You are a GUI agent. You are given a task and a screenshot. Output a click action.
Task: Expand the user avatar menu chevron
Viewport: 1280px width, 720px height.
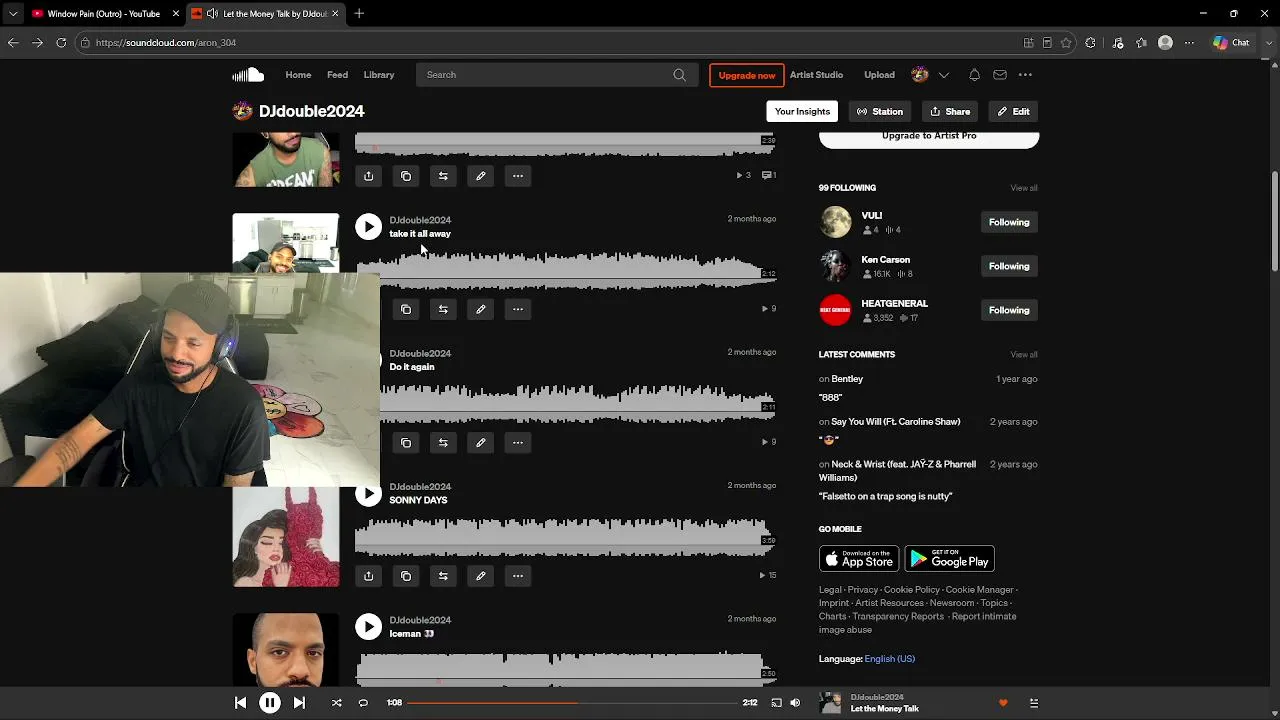click(x=943, y=75)
